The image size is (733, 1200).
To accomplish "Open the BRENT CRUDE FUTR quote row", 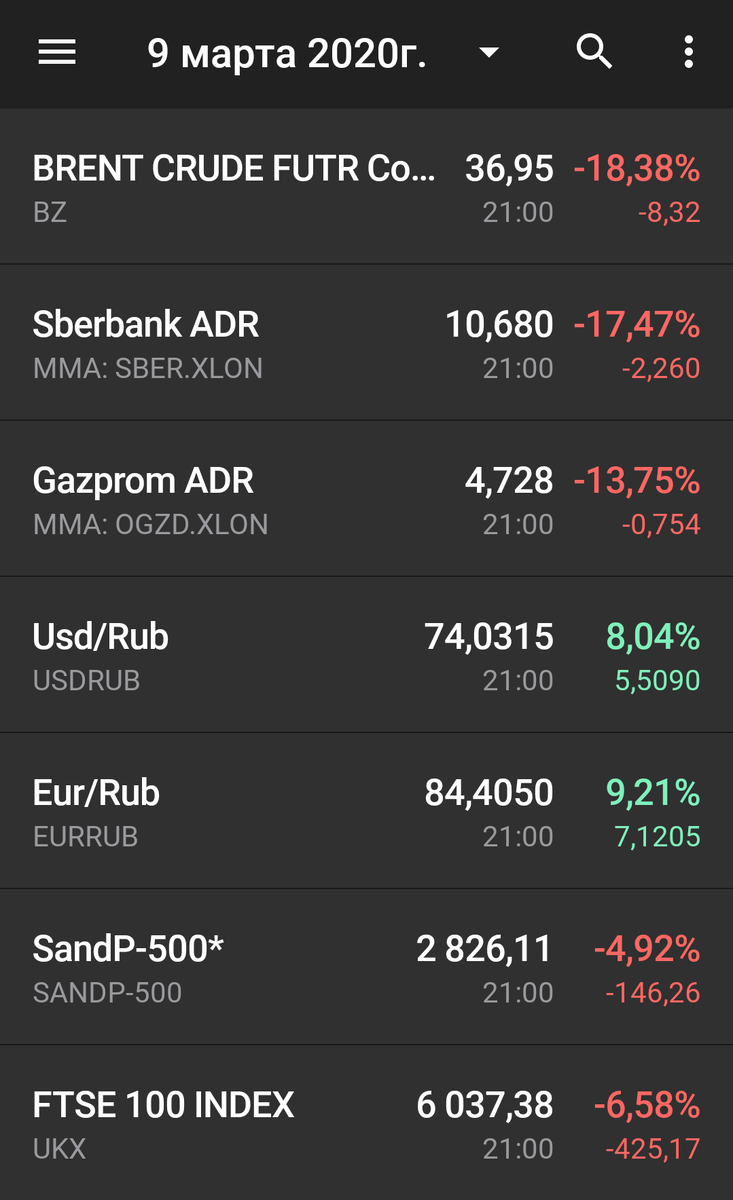I will pos(366,186).
